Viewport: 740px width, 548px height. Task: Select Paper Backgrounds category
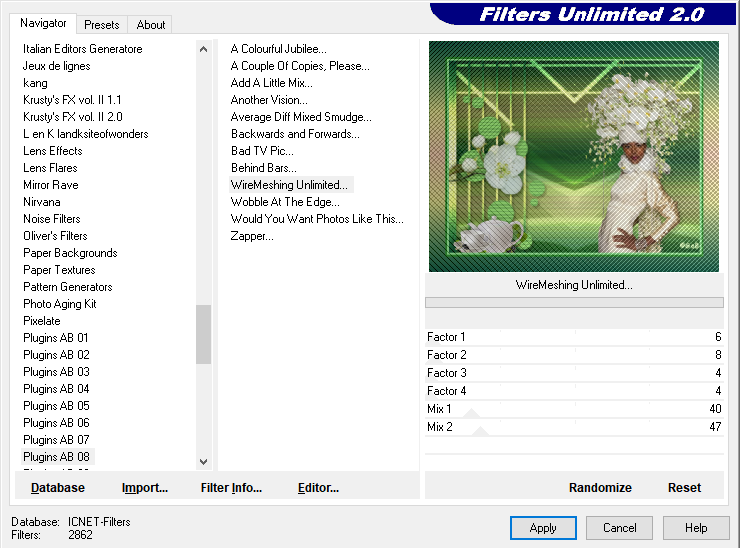click(70, 253)
